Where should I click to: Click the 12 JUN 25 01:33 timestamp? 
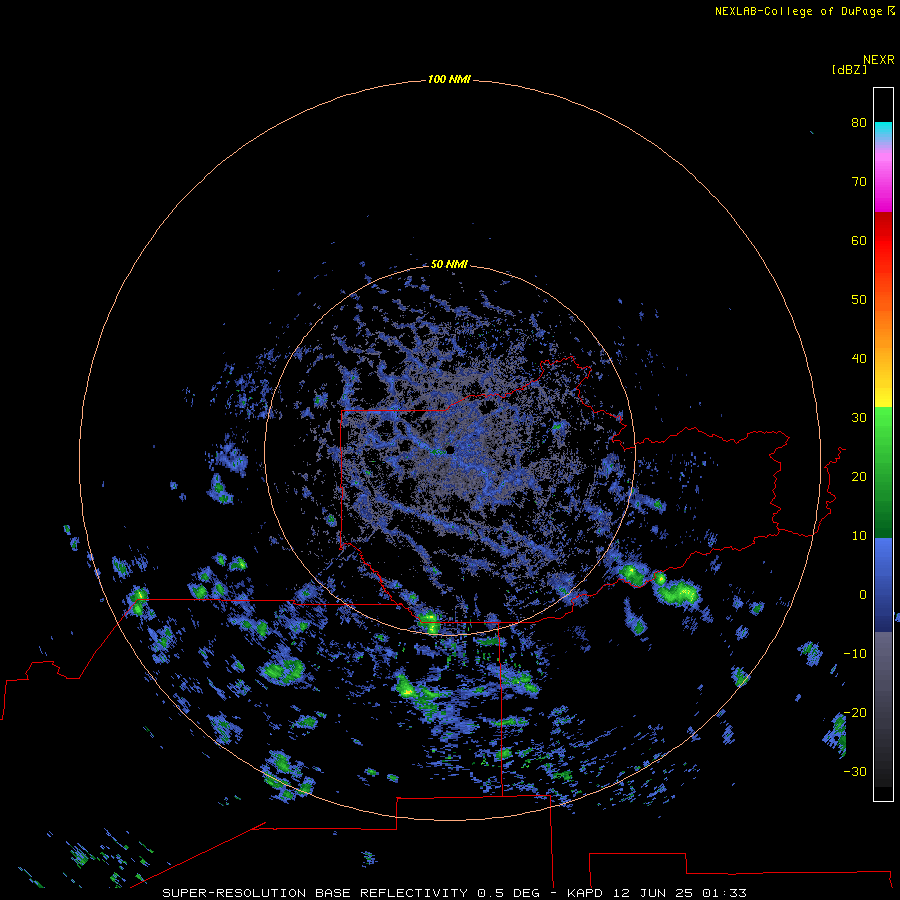coord(680,893)
